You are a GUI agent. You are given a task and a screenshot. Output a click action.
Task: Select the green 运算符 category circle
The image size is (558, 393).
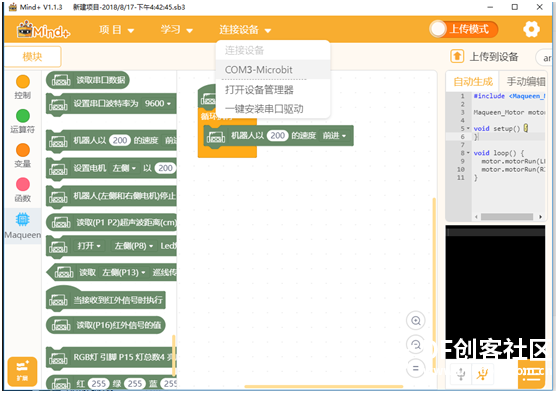tap(23, 116)
